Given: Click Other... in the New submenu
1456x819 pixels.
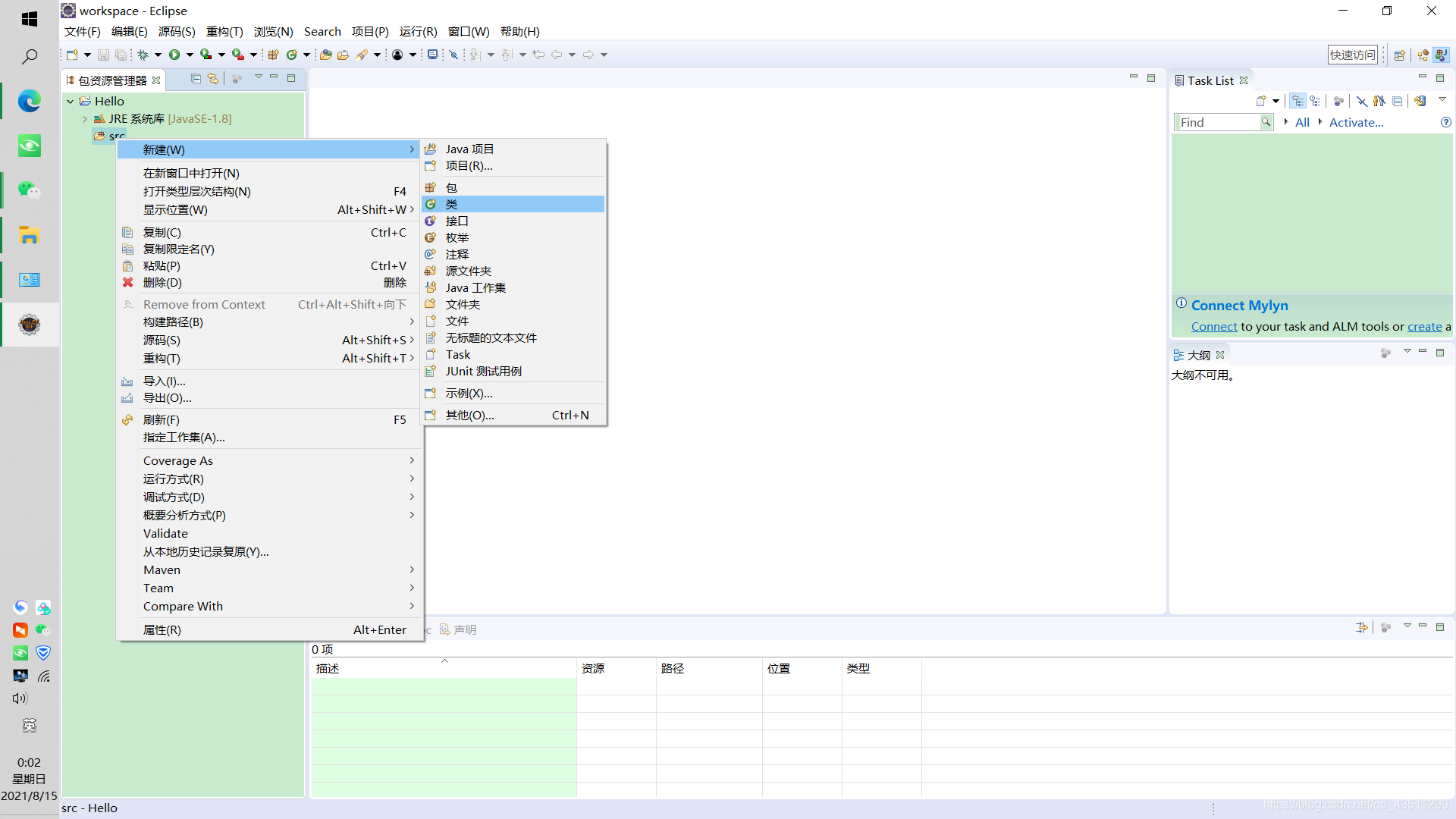Looking at the screenshot, I should click(x=513, y=415).
